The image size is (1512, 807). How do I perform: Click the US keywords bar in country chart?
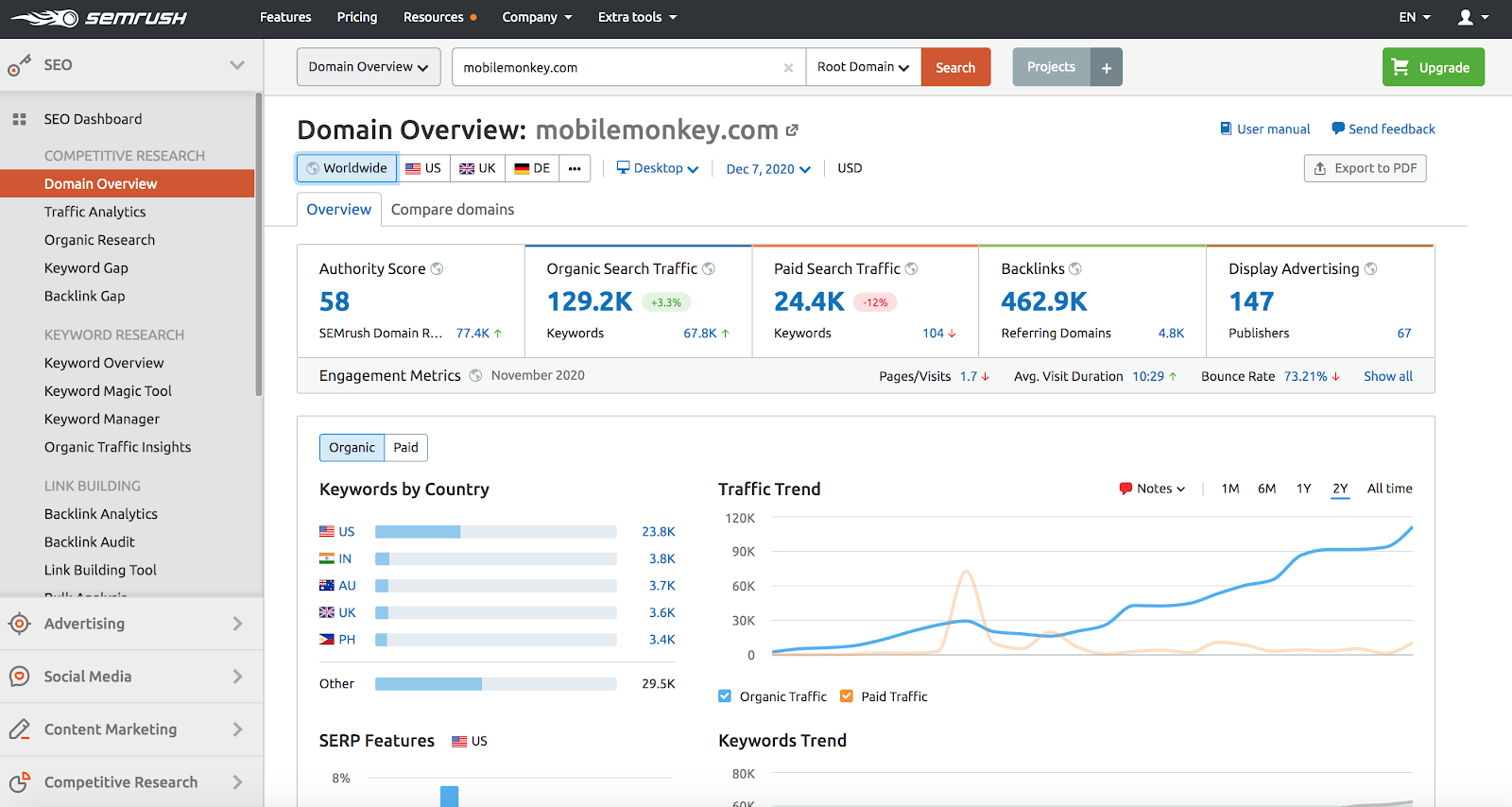coord(496,532)
